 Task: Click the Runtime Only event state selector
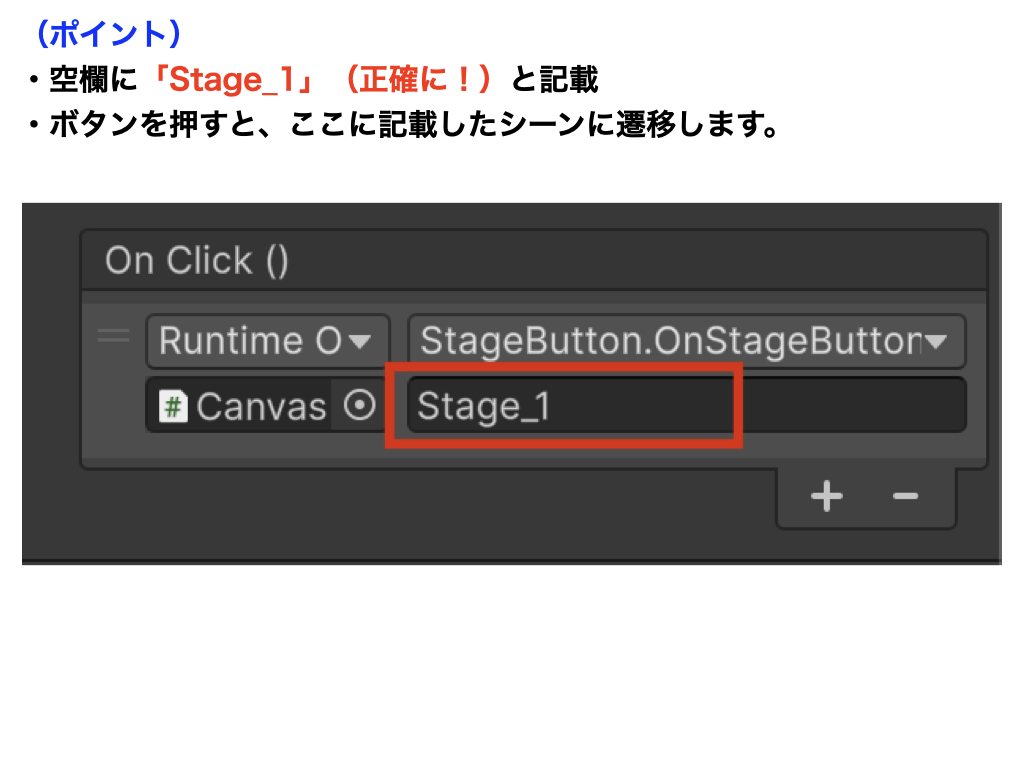click(266, 341)
